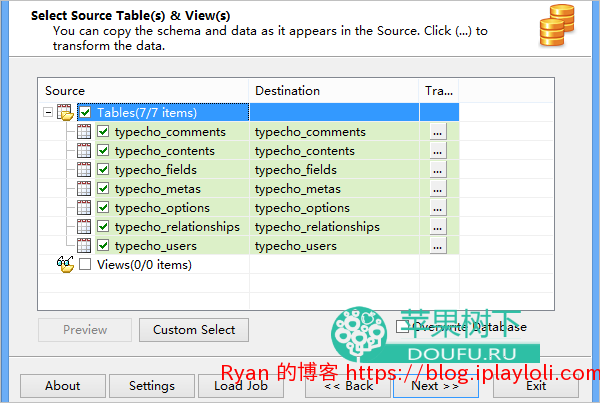Click the Custom Select button

[x=194, y=330]
